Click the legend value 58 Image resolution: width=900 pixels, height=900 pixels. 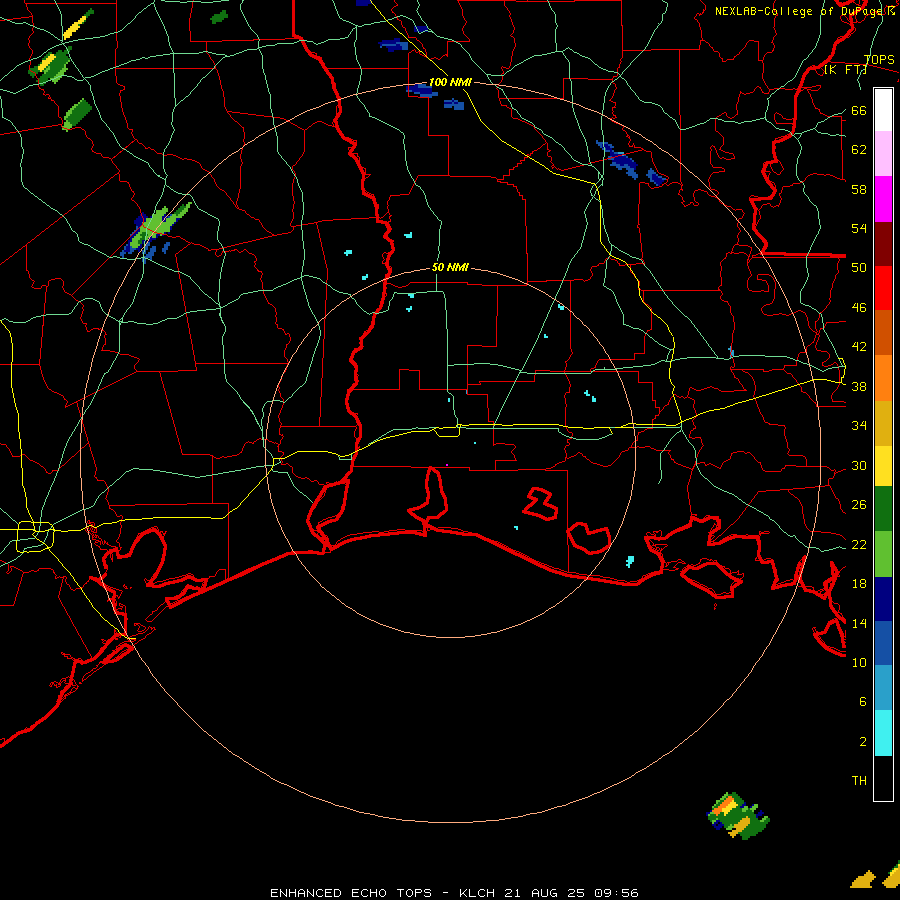[859, 189]
